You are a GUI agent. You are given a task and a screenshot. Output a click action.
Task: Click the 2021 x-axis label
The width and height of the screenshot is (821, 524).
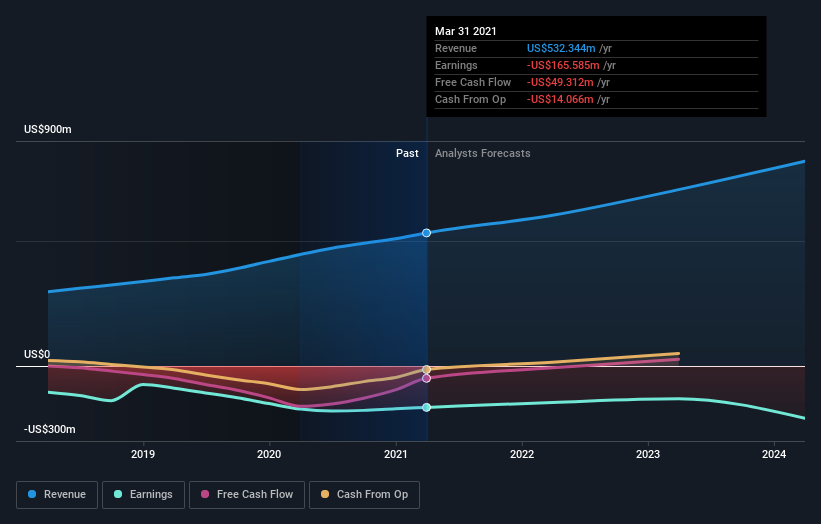(396, 454)
